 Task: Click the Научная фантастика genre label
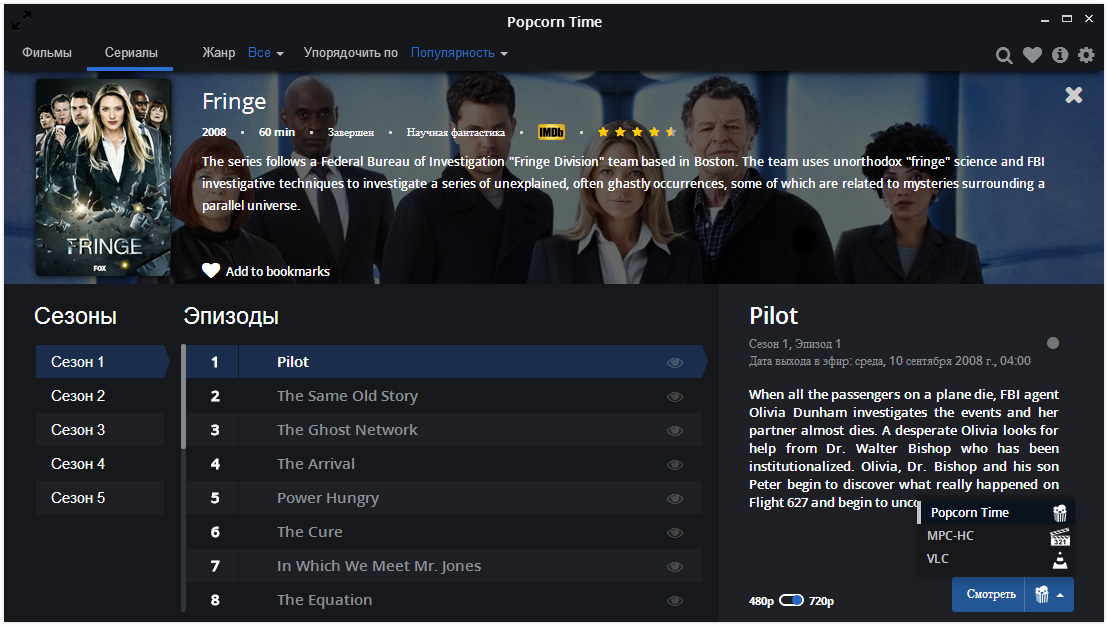pyautogui.click(x=456, y=132)
